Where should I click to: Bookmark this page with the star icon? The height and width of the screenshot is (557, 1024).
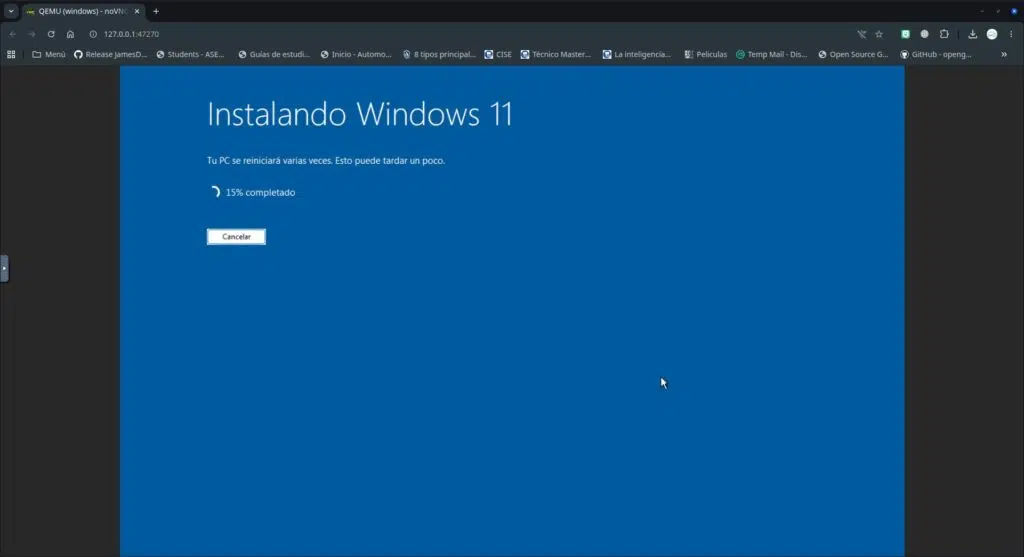[879, 34]
